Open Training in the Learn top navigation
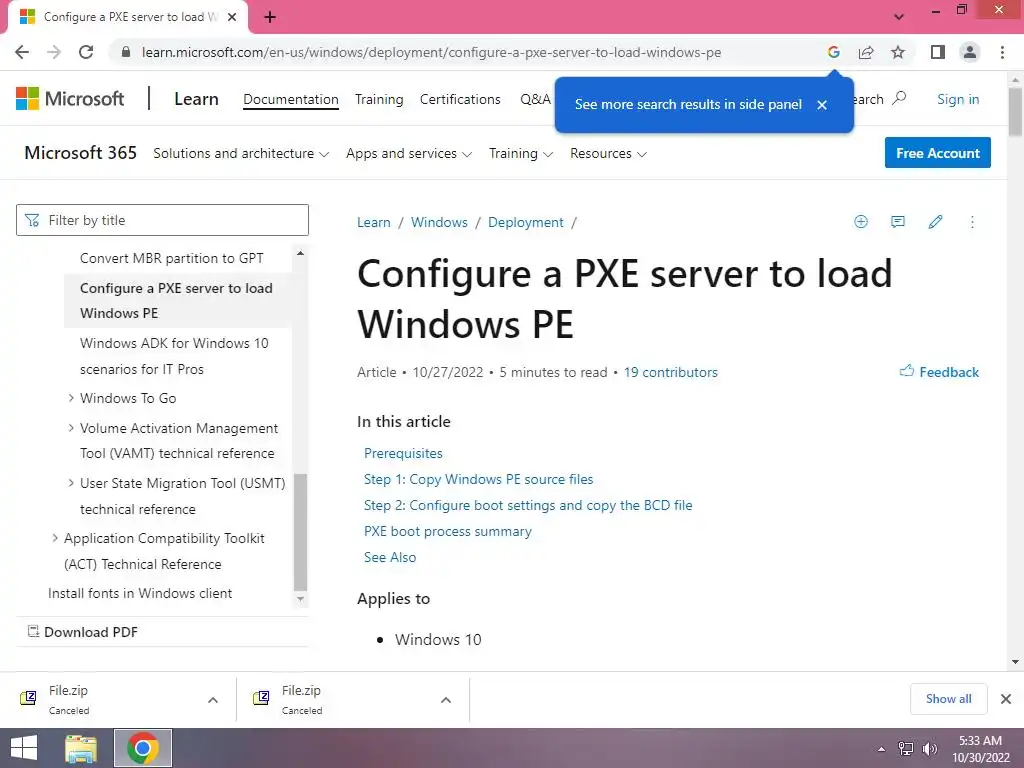Viewport: 1024px width, 768px height. (379, 99)
